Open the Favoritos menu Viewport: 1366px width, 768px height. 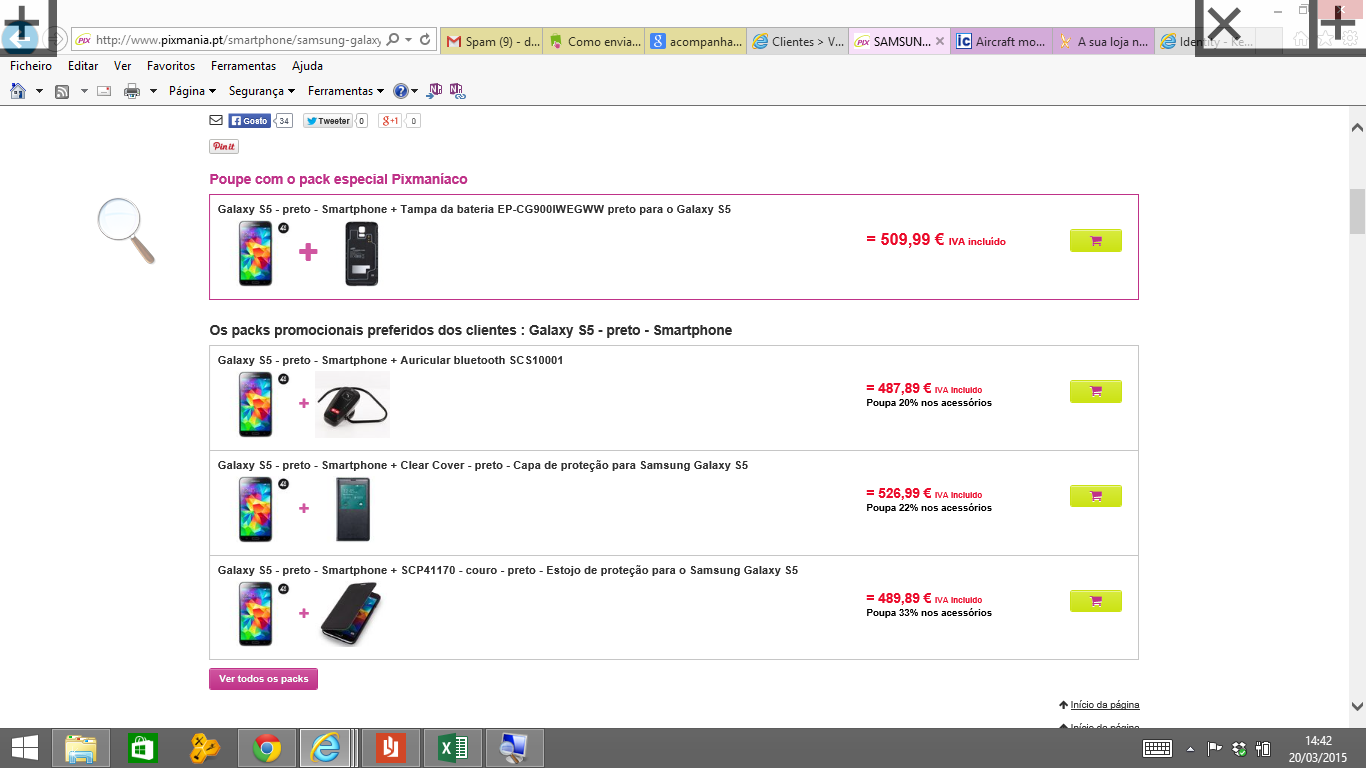tap(171, 66)
